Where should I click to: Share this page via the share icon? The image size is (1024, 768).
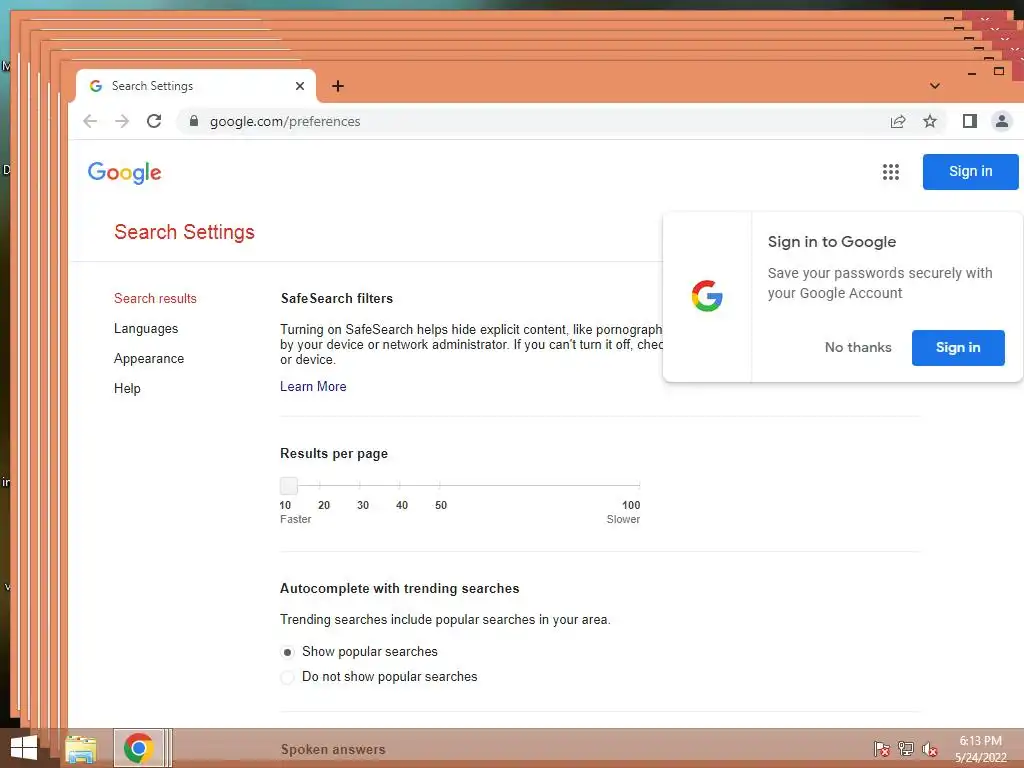[898, 121]
